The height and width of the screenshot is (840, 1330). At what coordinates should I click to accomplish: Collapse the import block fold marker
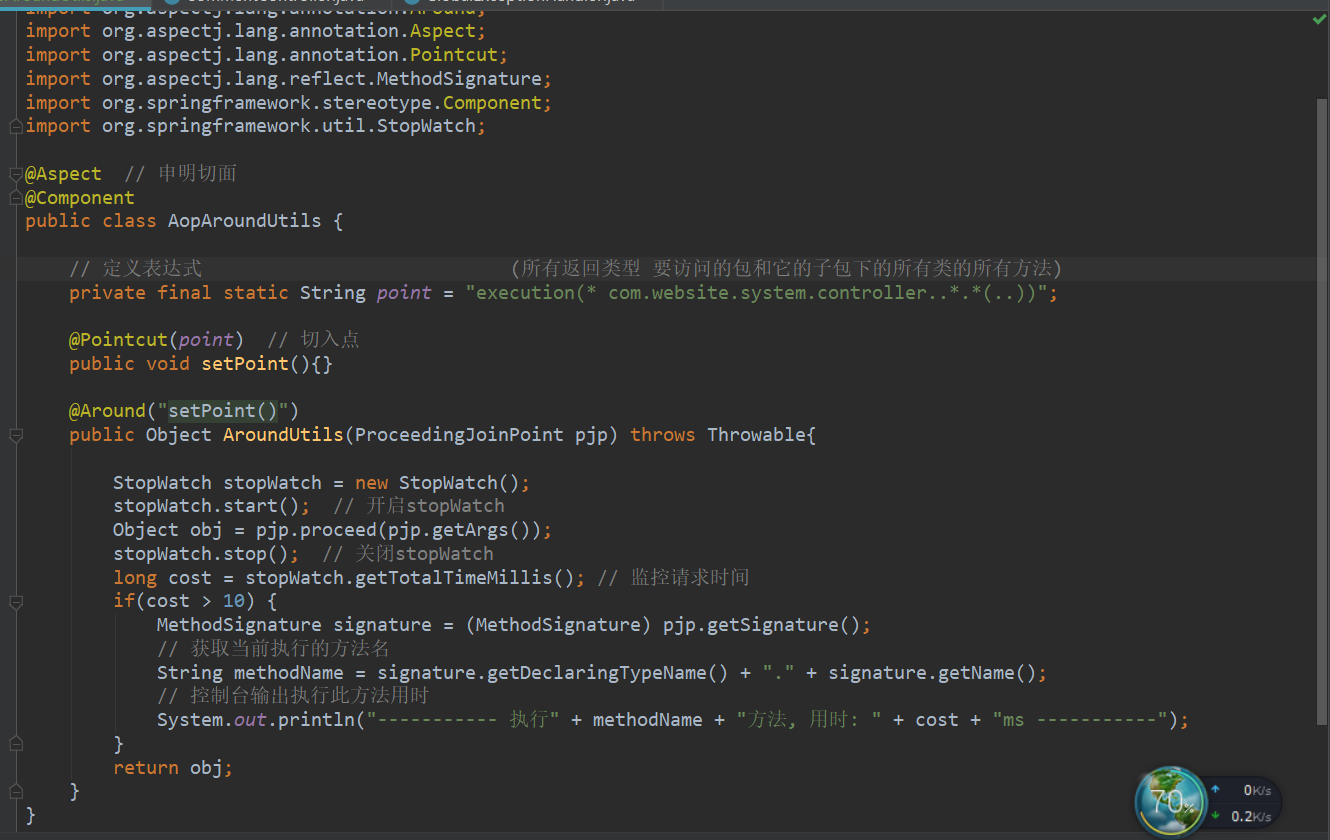pos(15,127)
